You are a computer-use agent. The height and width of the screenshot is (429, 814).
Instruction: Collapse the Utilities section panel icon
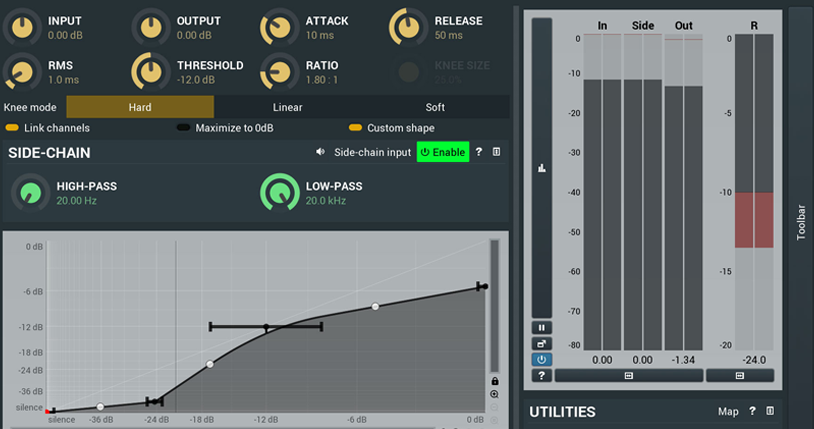point(770,411)
